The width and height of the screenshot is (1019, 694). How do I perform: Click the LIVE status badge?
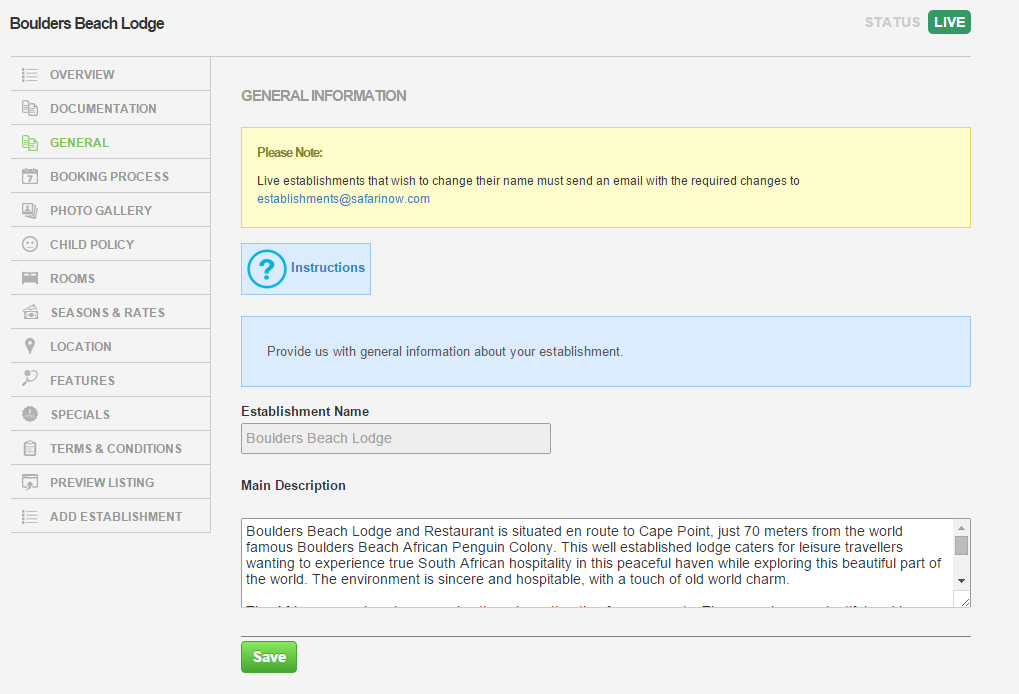[949, 22]
